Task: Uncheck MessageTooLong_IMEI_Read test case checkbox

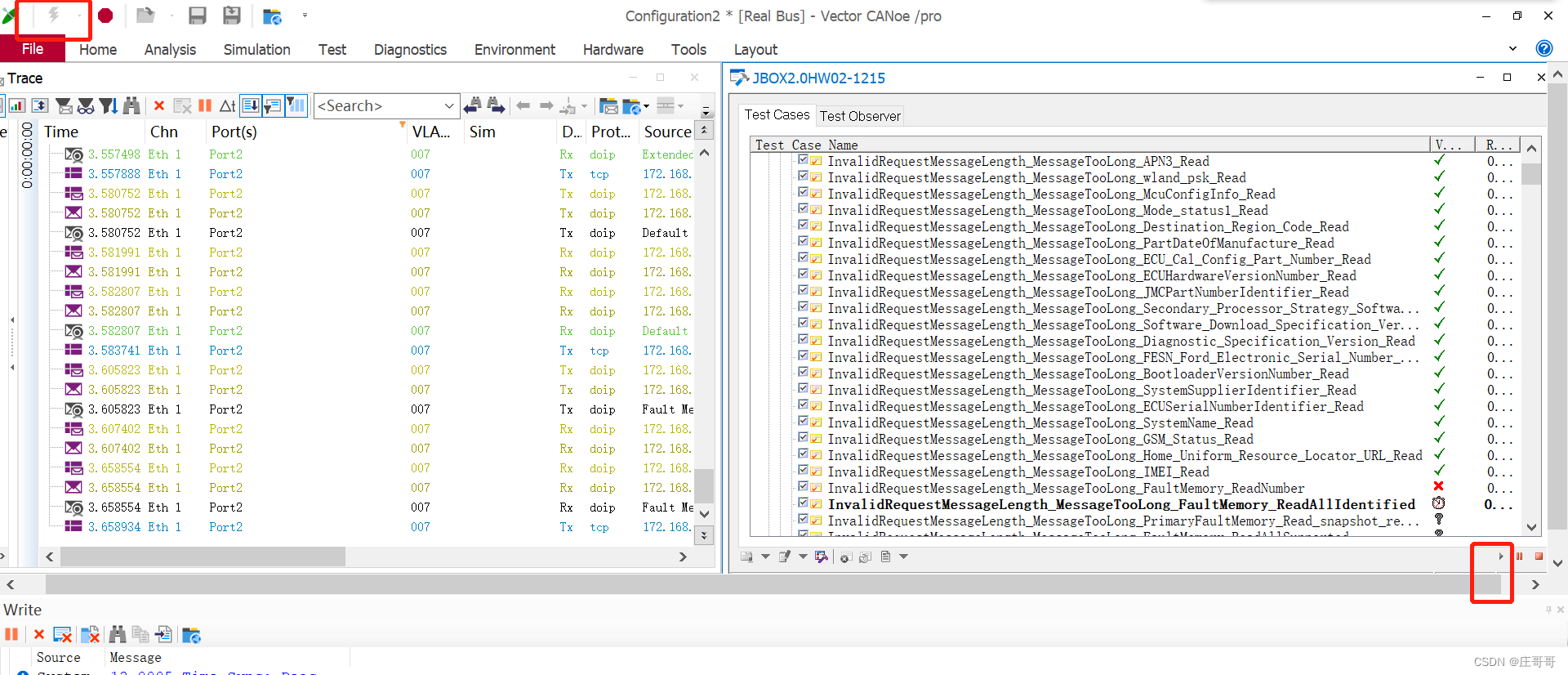Action: click(x=804, y=471)
